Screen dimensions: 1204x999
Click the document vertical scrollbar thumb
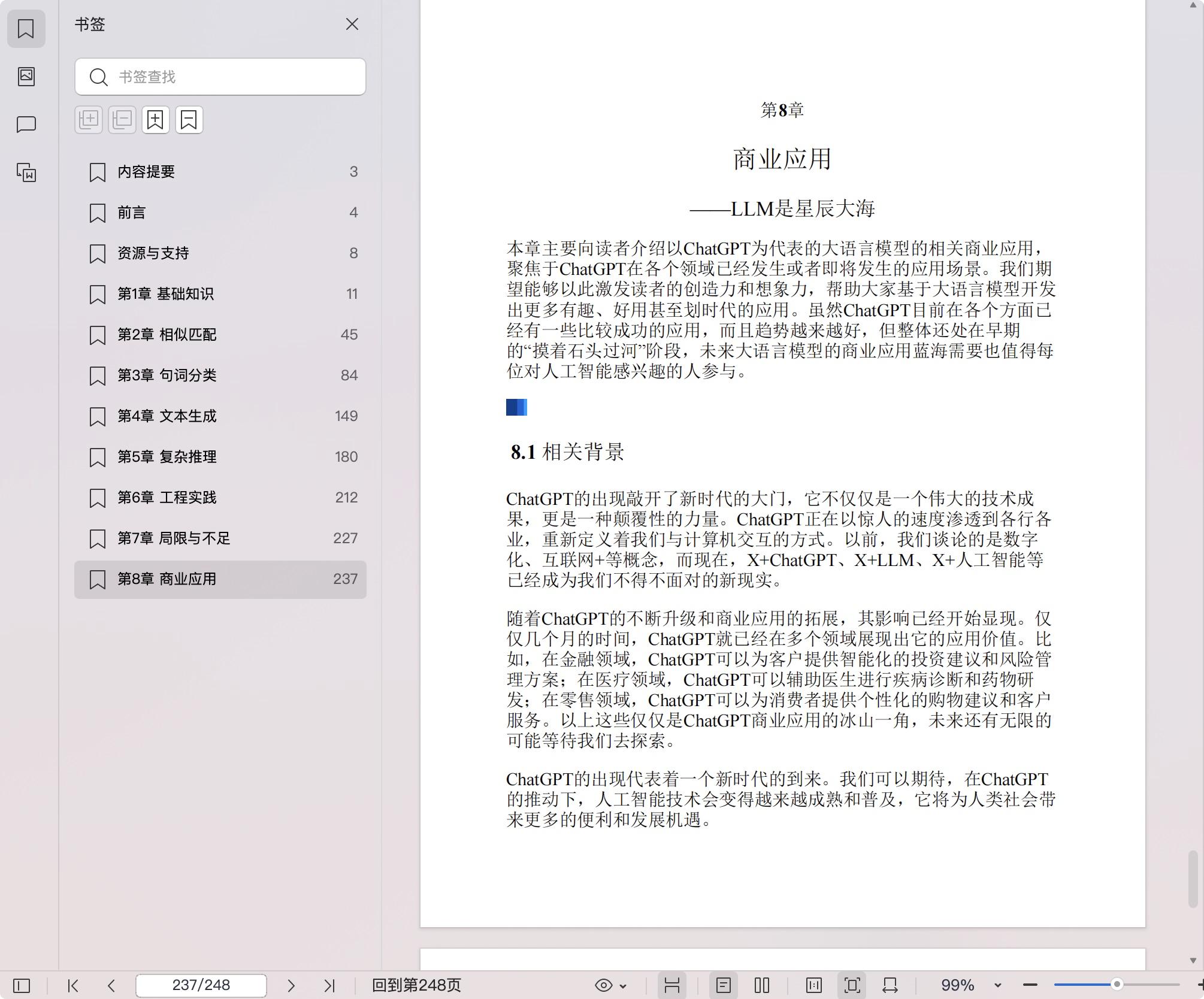click(1193, 879)
